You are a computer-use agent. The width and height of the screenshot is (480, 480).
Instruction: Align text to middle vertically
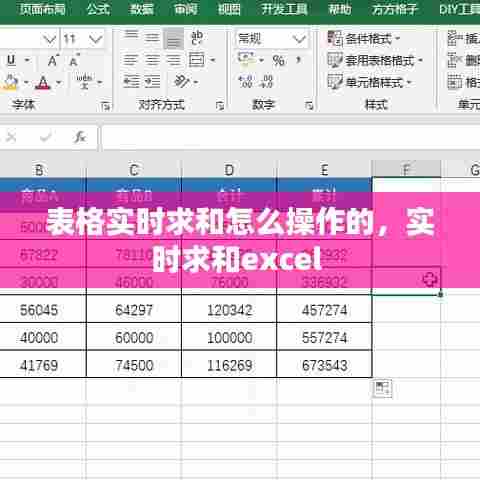point(152,37)
